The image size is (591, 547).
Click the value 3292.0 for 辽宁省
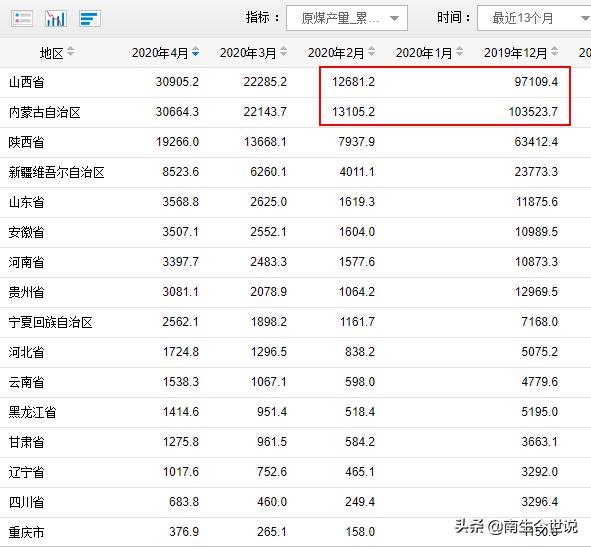[540, 472]
